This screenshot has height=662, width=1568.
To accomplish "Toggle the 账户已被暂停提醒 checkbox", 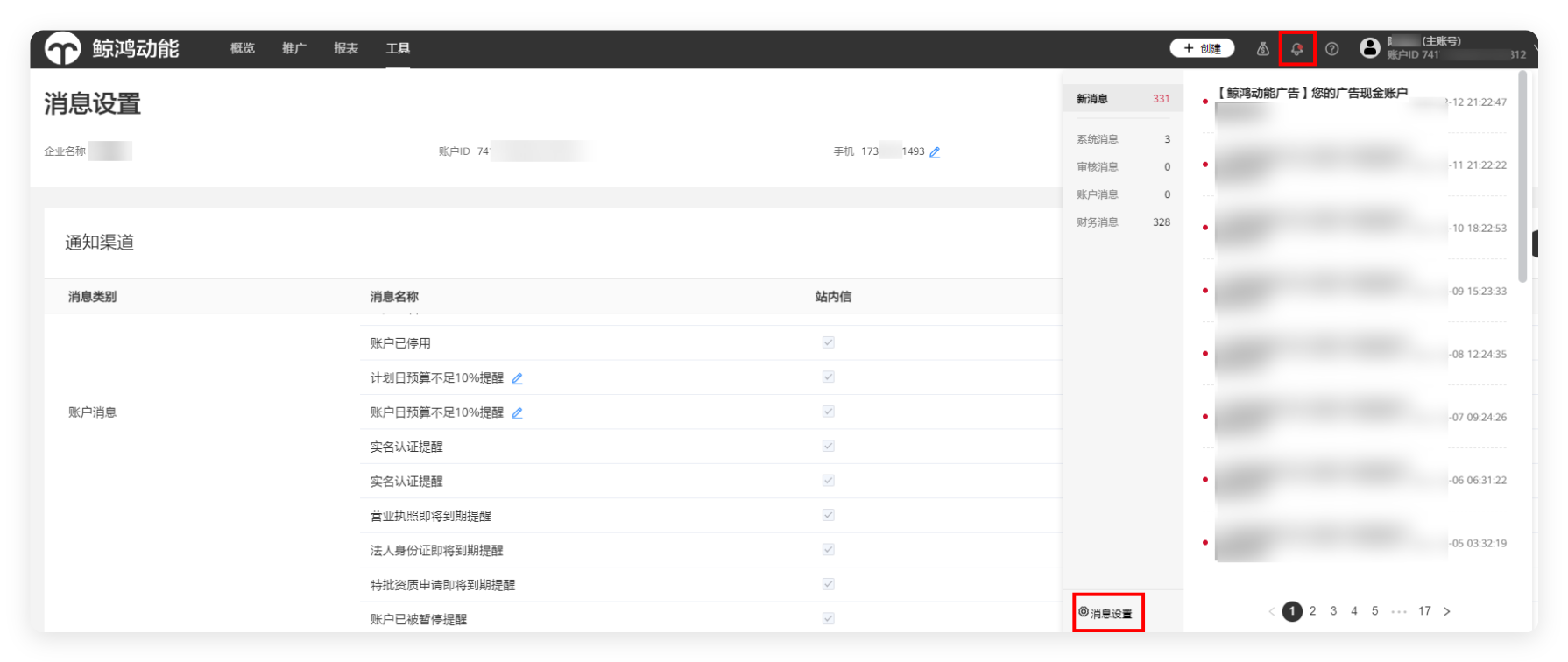I will click(828, 618).
